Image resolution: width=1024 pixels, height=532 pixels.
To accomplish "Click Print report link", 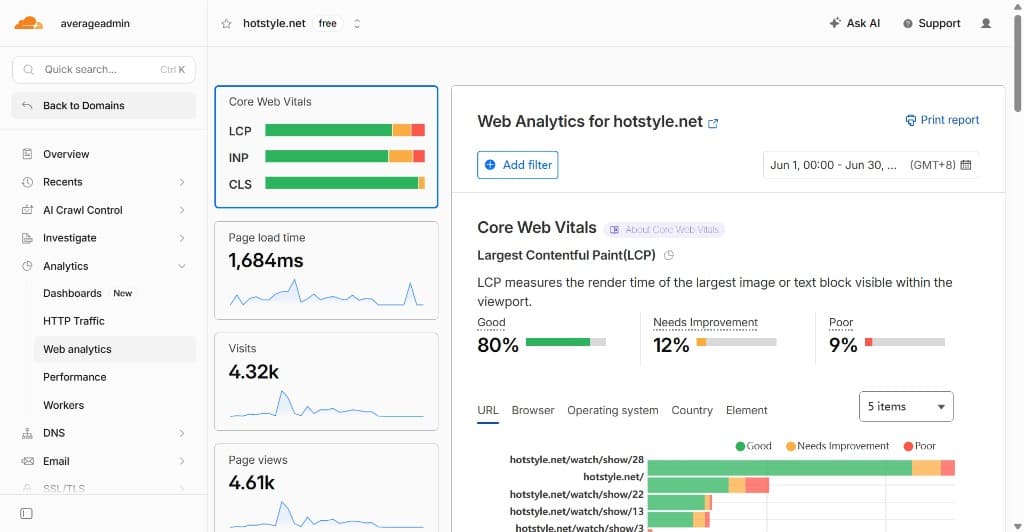I will [942, 120].
